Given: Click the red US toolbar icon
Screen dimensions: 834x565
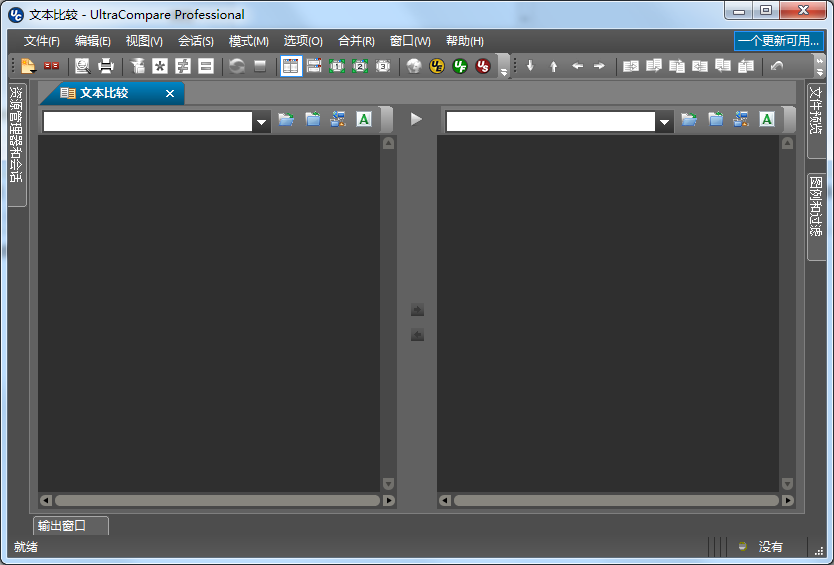Looking at the screenshot, I should pyautogui.click(x=483, y=66).
